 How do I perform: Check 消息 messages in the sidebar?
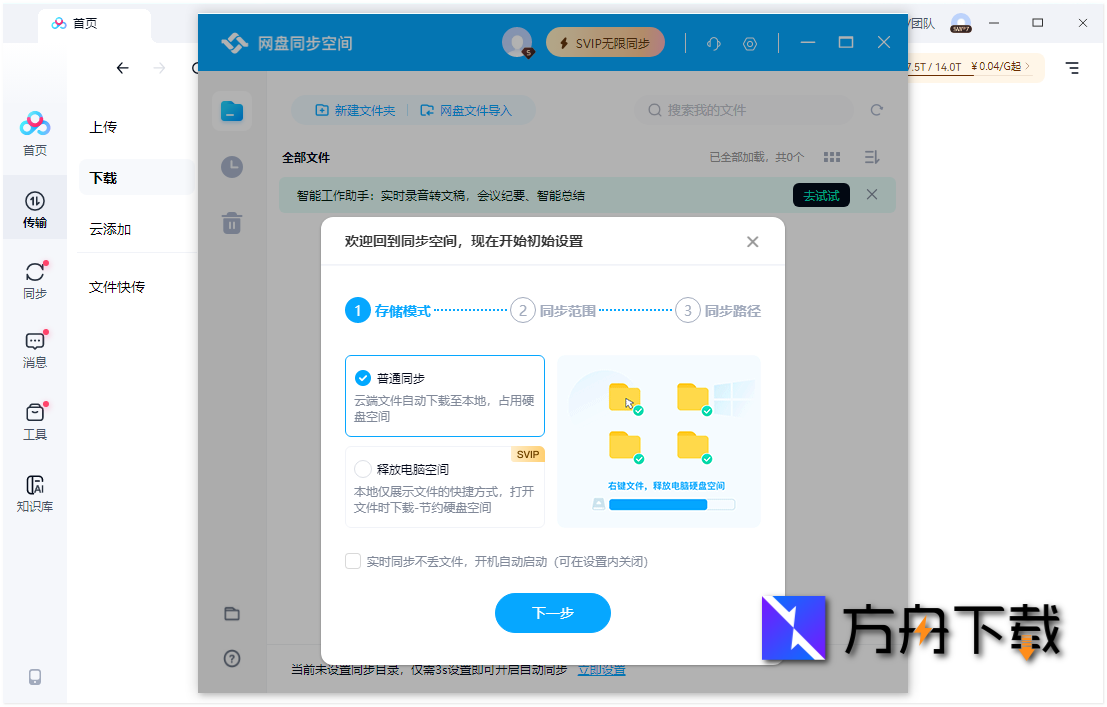(x=35, y=350)
